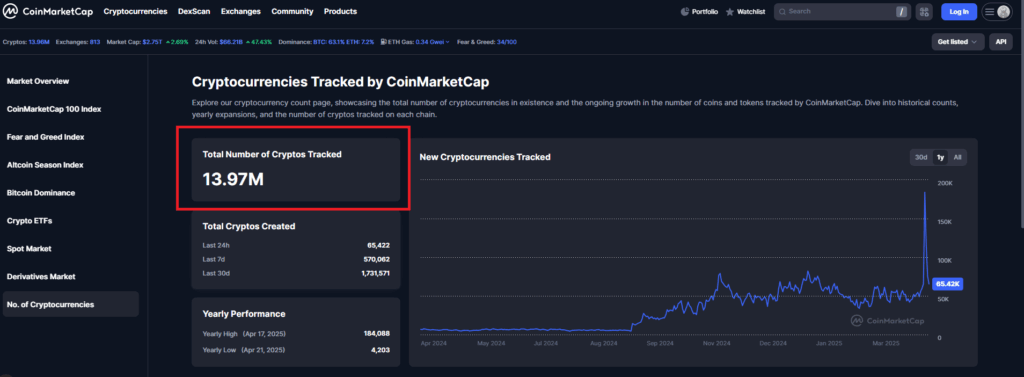The width and height of the screenshot is (1024, 377).
Task: Click the magnifier icon in search box
Action: pyautogui.click(x=782, y=12)
